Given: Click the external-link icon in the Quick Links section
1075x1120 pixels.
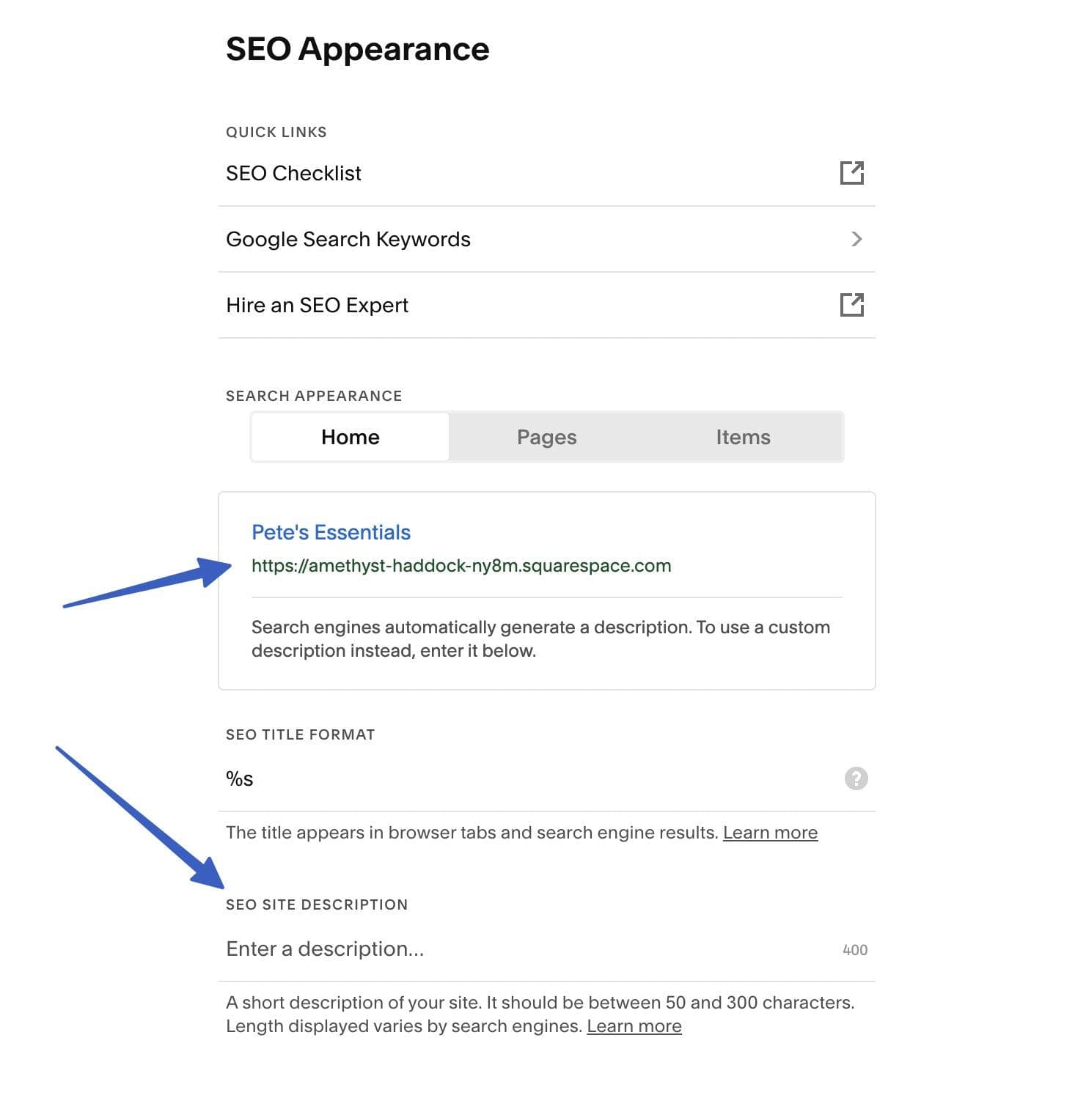Looking at the screenshot, I should (853, 173).
